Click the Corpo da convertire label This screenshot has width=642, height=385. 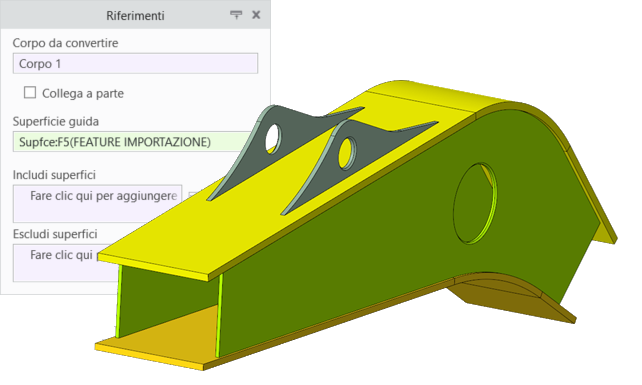point(66,43)
